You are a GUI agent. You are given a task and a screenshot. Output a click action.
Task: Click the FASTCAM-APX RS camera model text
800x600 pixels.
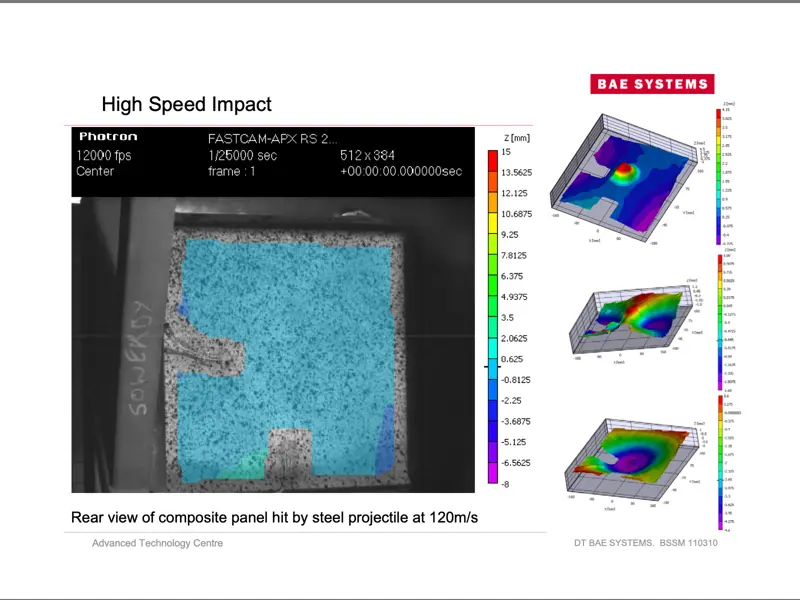pos(272,138)
